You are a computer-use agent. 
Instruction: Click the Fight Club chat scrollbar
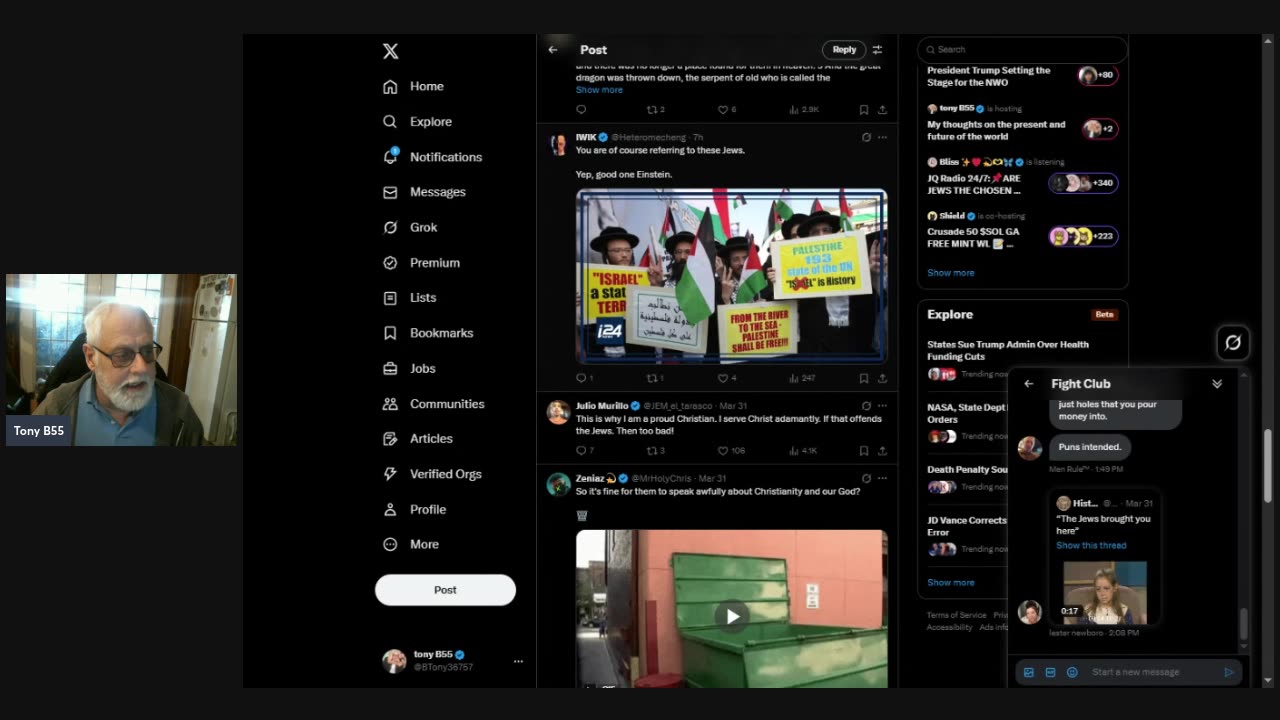click(x=1244, y=624)
